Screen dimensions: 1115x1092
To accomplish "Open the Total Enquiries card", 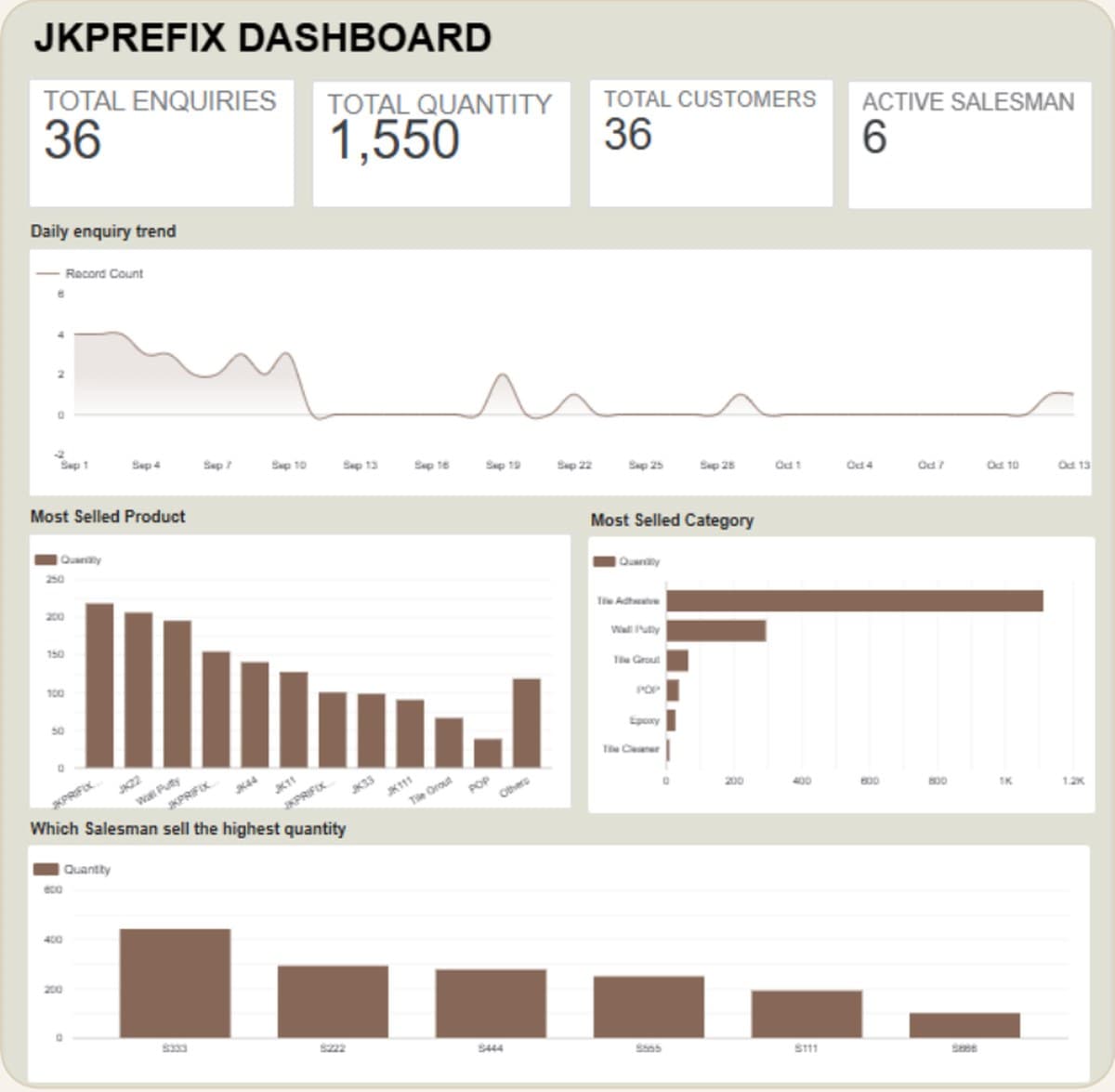I will pos(162,143).
